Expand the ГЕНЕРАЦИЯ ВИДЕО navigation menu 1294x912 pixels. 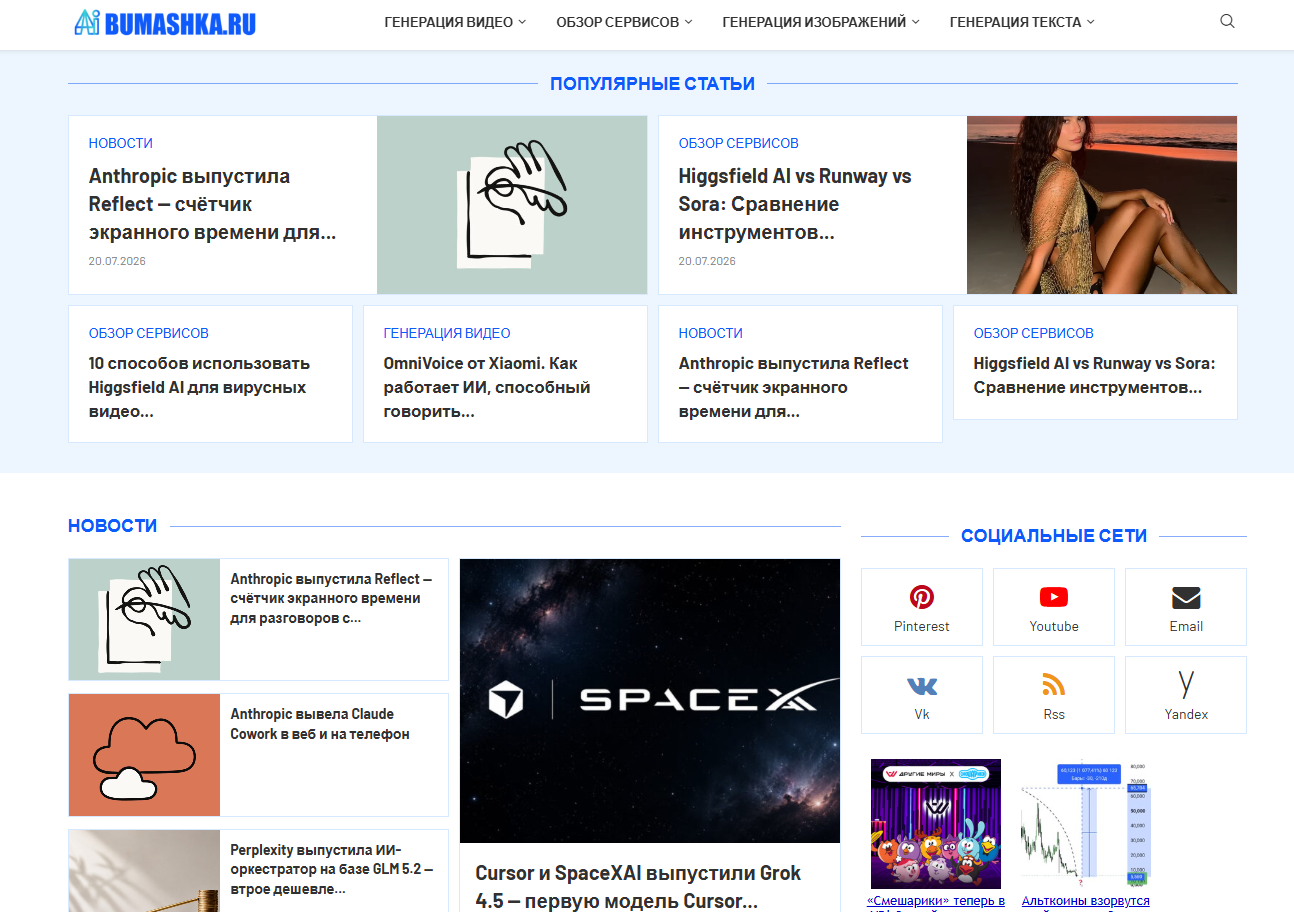pyautogui.click(x=455, y=22)
